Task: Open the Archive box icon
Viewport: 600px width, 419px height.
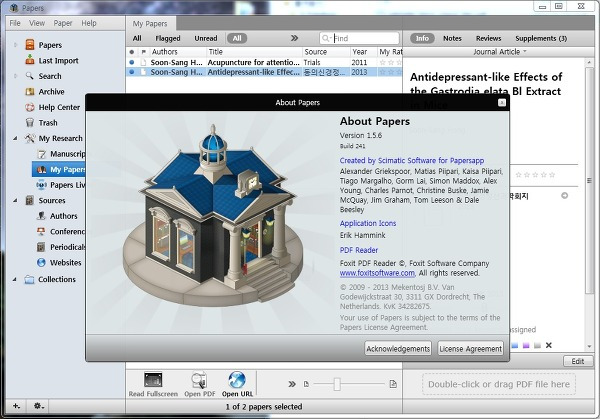Action: [30, 91]
